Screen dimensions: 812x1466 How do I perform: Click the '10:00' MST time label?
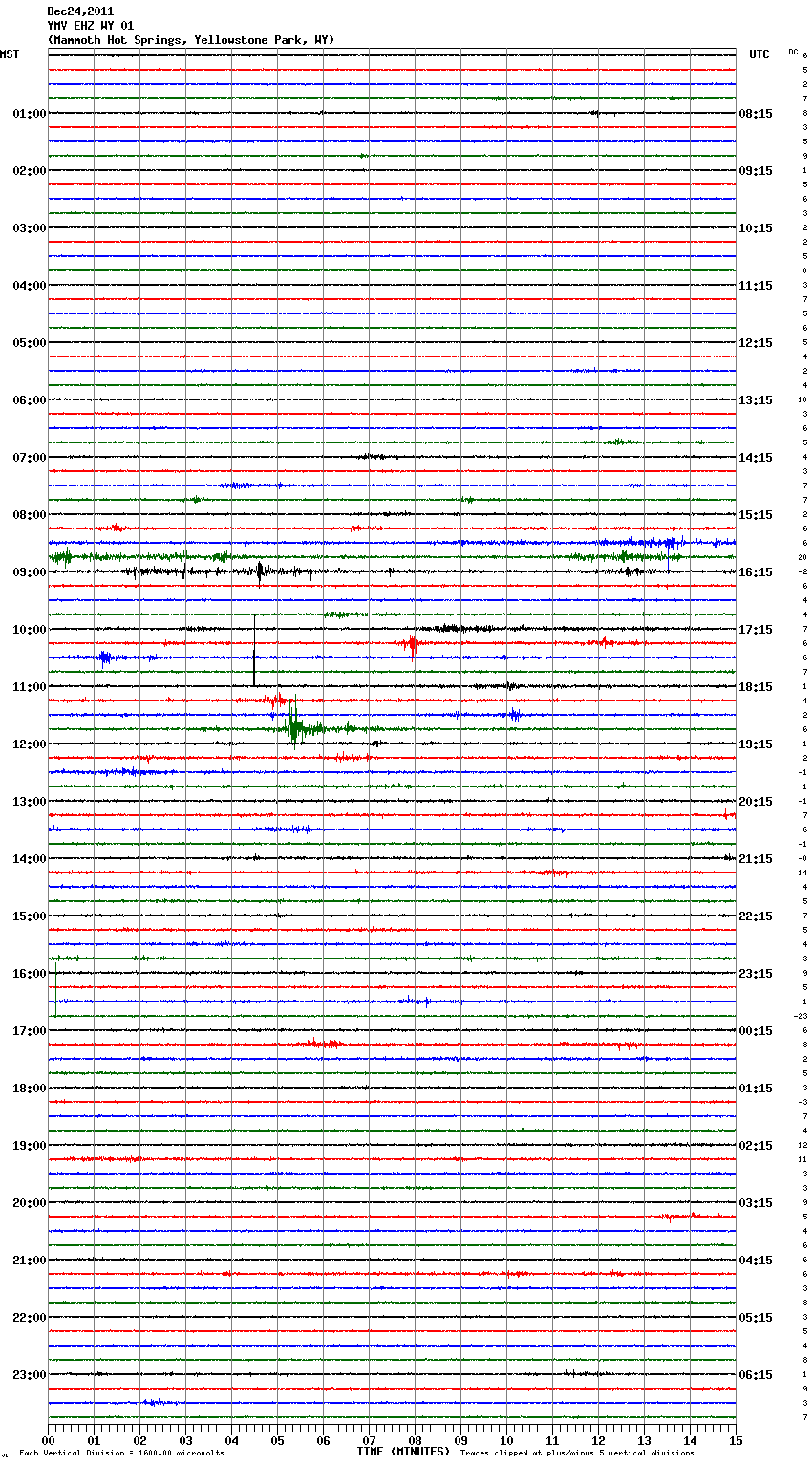click(x=30, y=630)
